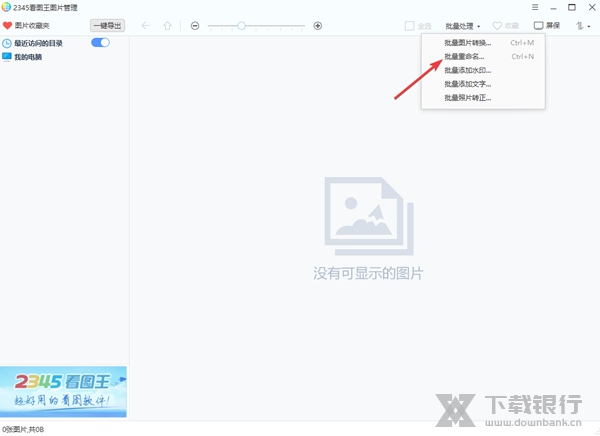Choose 批量图片转换 from the menu

(468, 43)
